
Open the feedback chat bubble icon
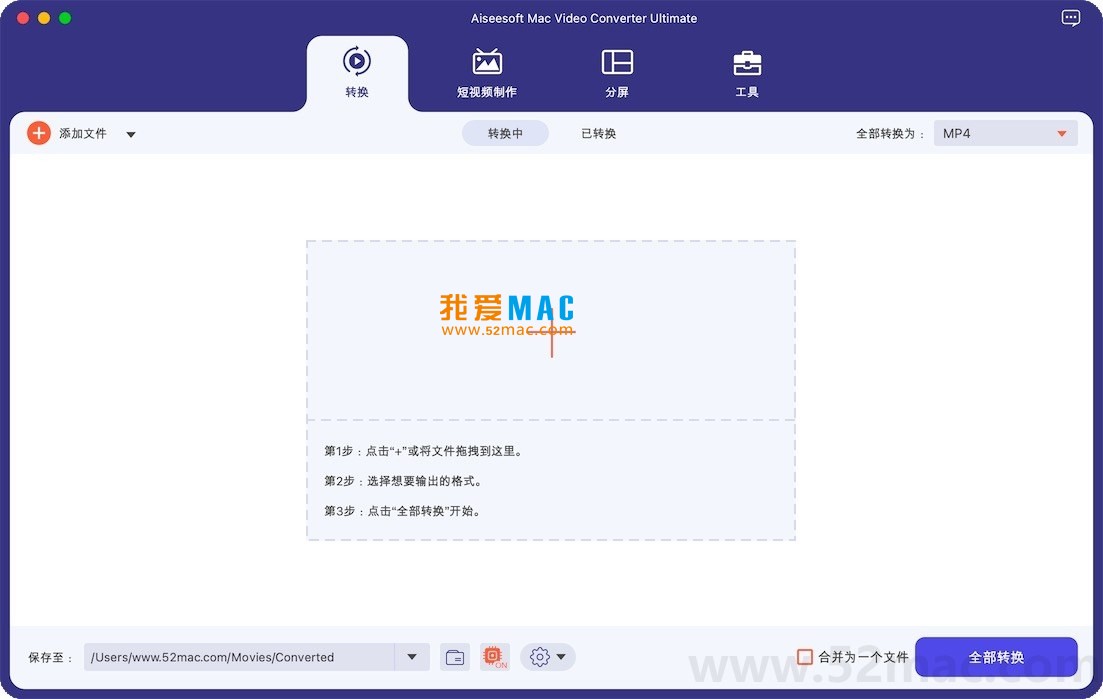(x=1071, y=18)
